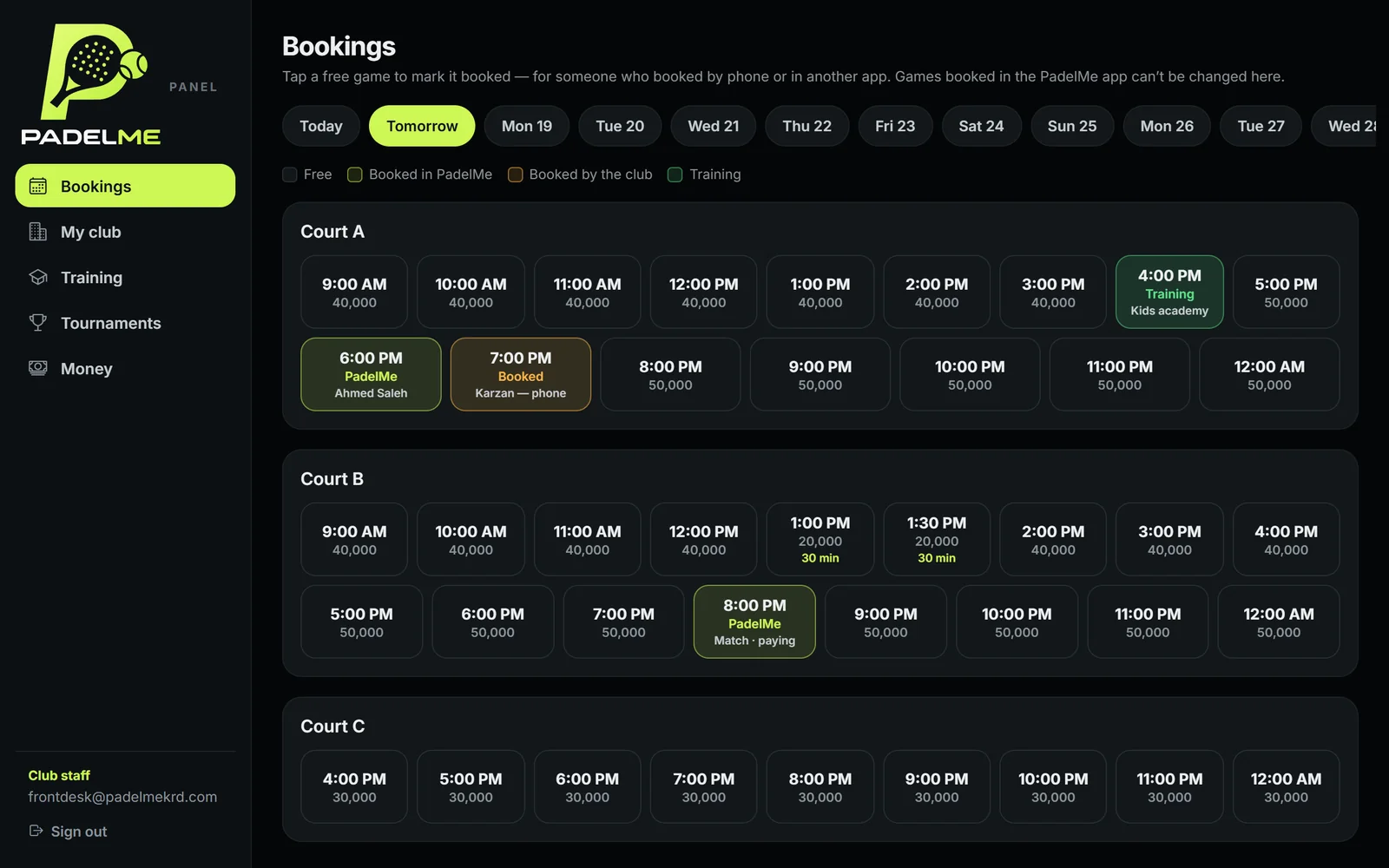Image resolution: width=1389 pixels, height=868 pixels.
Task: Book Court C 12:00 AM slot
Action: 1286,786
